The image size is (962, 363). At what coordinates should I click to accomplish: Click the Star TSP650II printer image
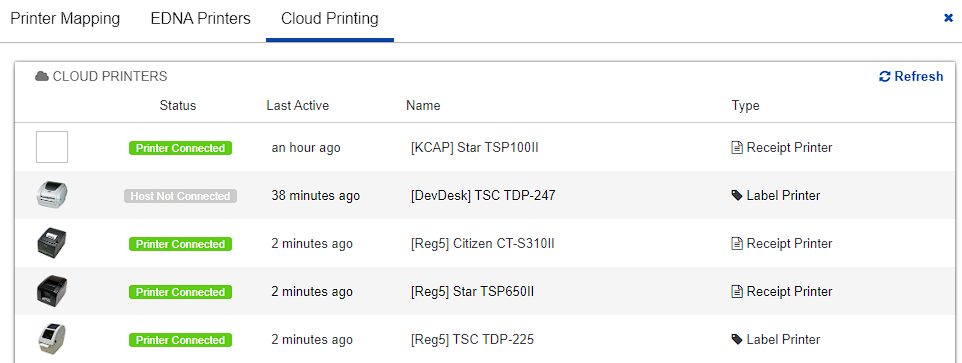(x=52, y=291)
